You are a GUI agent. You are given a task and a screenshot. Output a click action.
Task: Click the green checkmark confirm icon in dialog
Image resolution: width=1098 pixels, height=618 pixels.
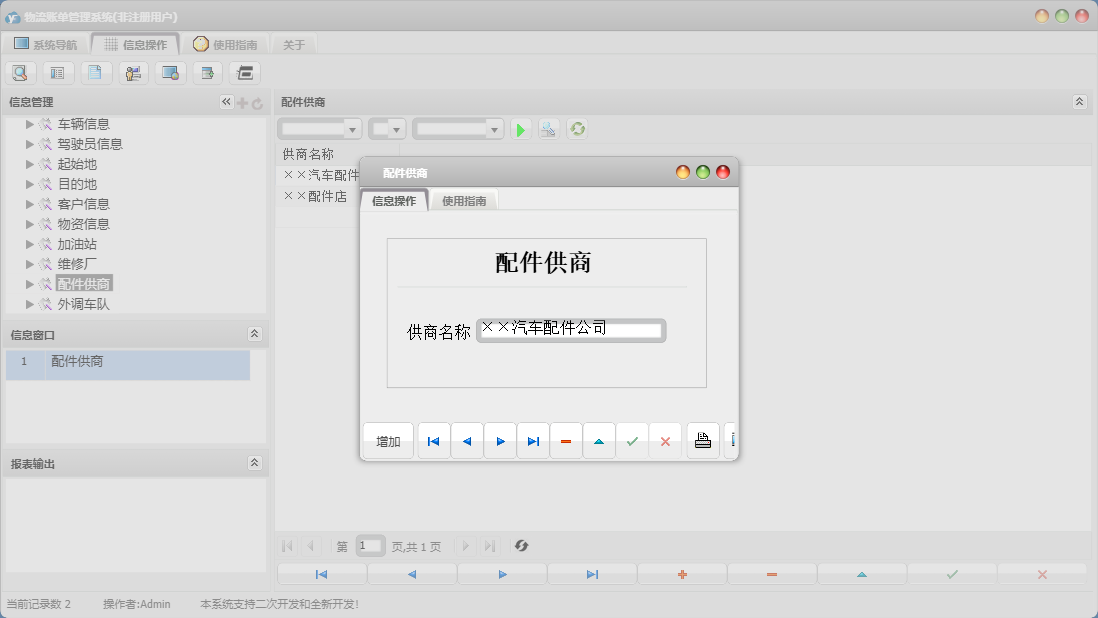[x=632, y=440]
